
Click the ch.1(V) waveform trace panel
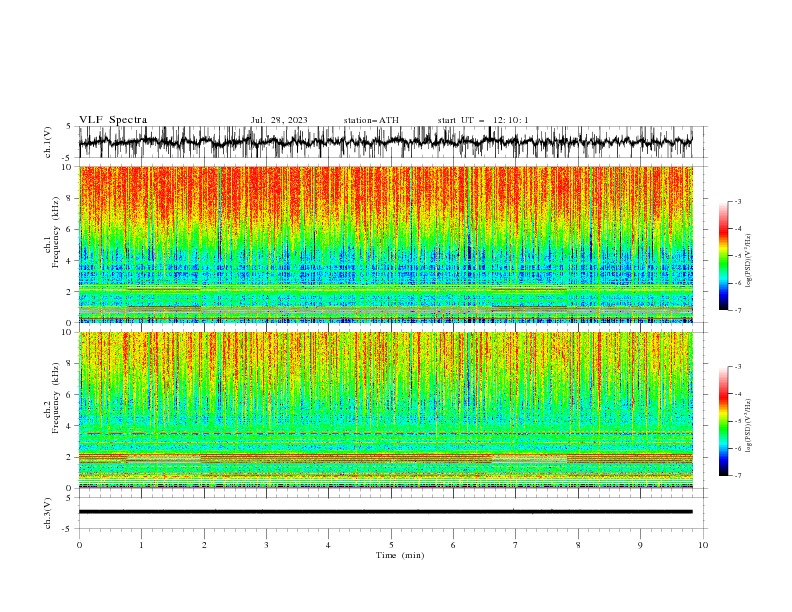(393, 142)
